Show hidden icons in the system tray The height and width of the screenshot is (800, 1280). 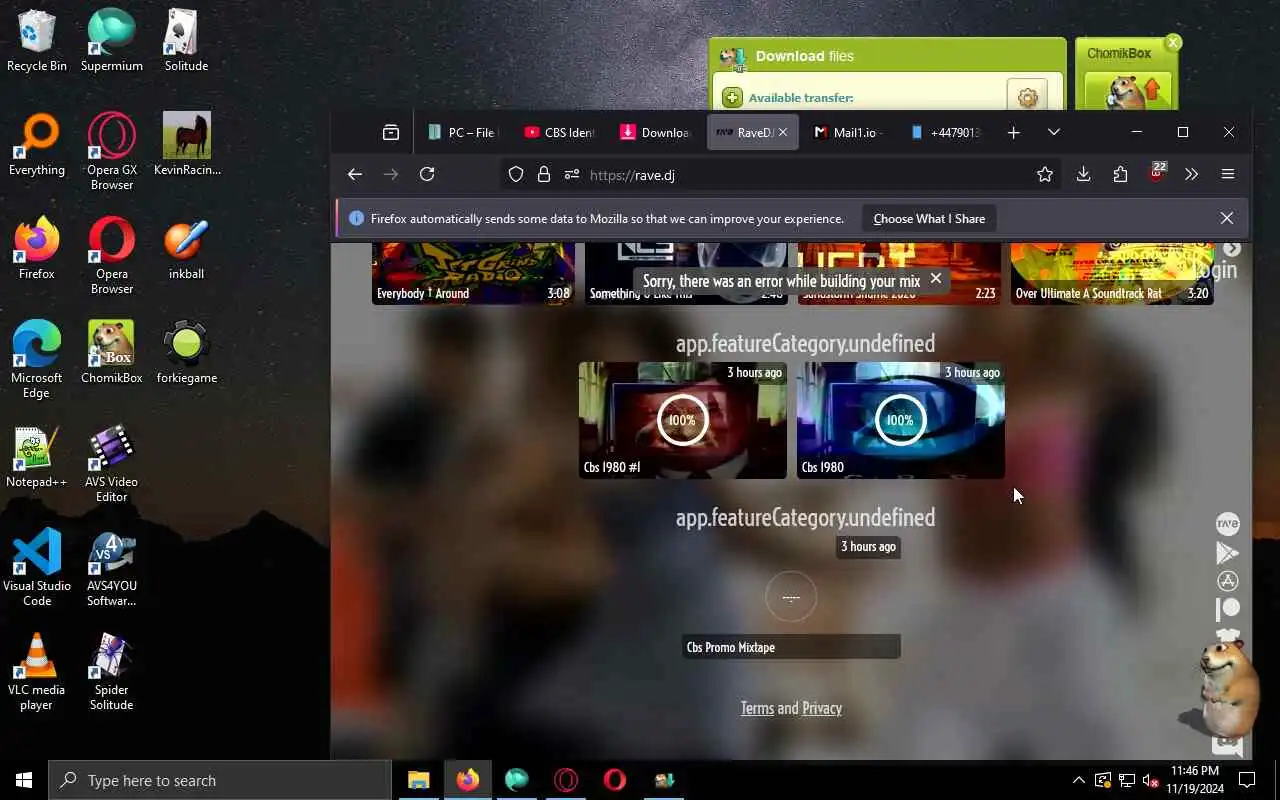tap(1078, 780)
